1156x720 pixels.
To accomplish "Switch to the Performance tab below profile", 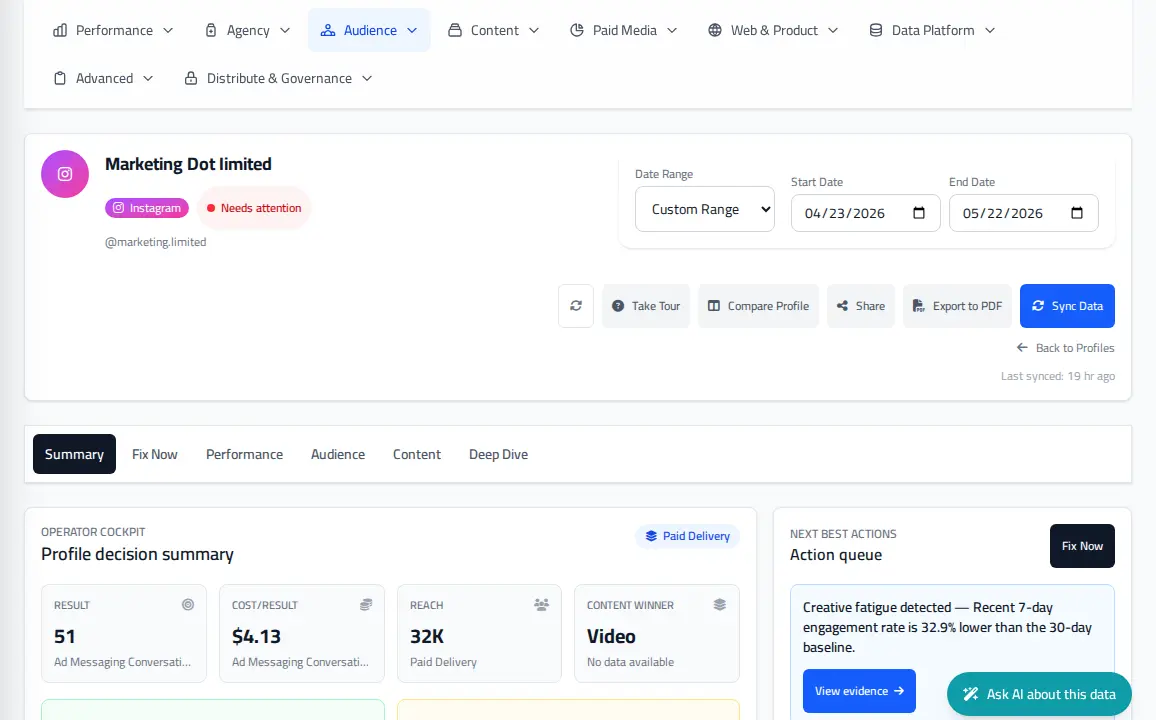I will click(x=244, y=454).
